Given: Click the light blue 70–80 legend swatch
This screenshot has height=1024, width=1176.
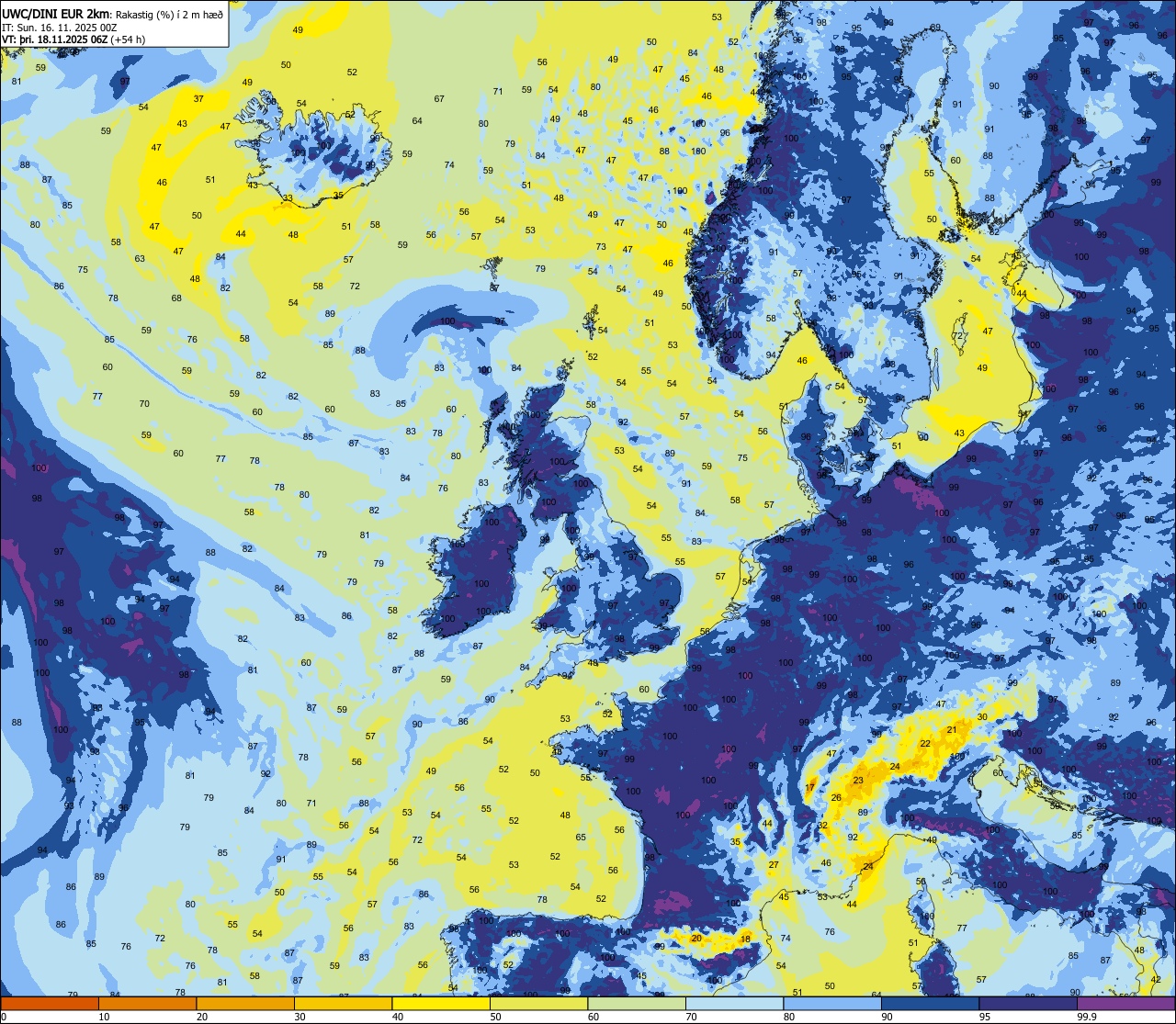Looking at the screenshot, I should coord(734,1003).
